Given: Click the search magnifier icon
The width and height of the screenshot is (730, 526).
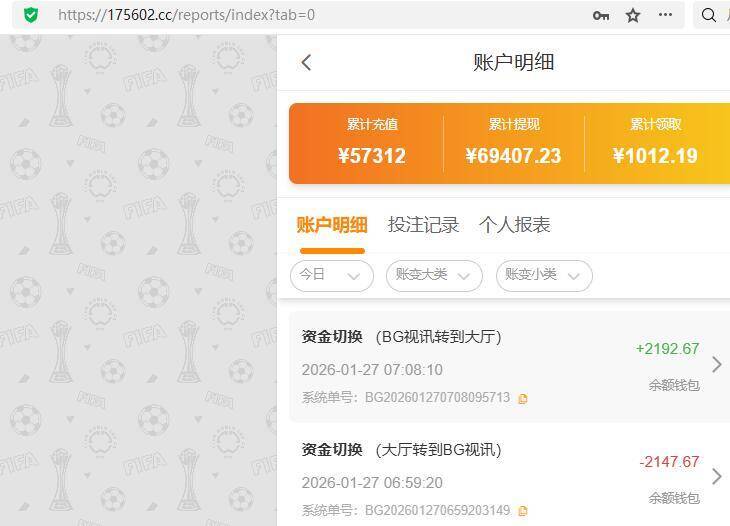Looking at the screenshot, I should (x=709, y=15).
